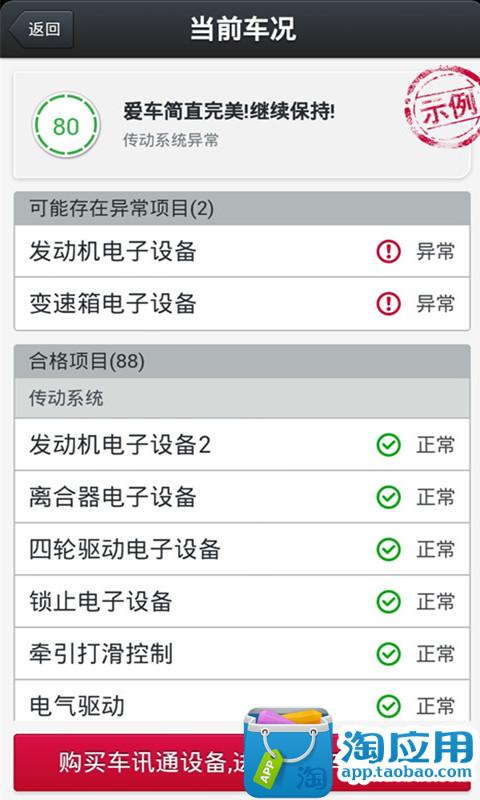Click green check icon for 离合器电子设备
Viewport: 480px width, 800px height.
tap(388, 497)
